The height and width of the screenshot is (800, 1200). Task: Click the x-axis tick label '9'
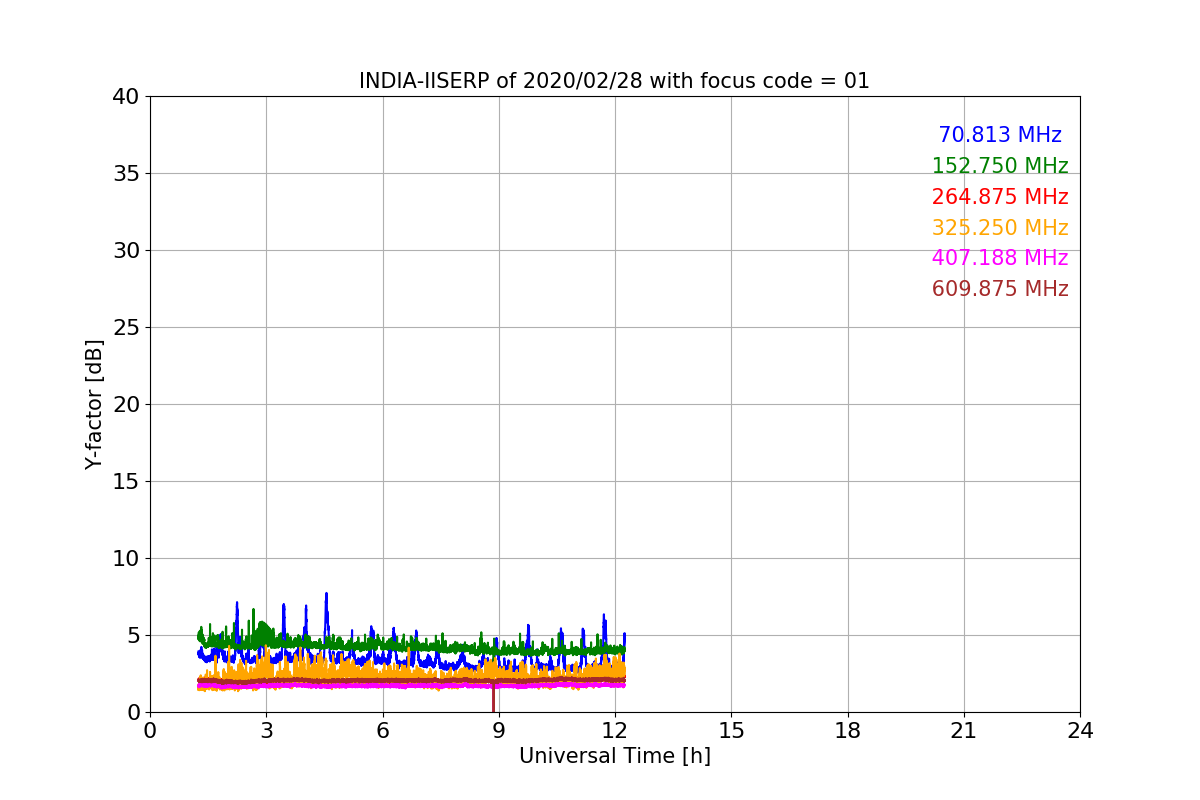(499, 731)
